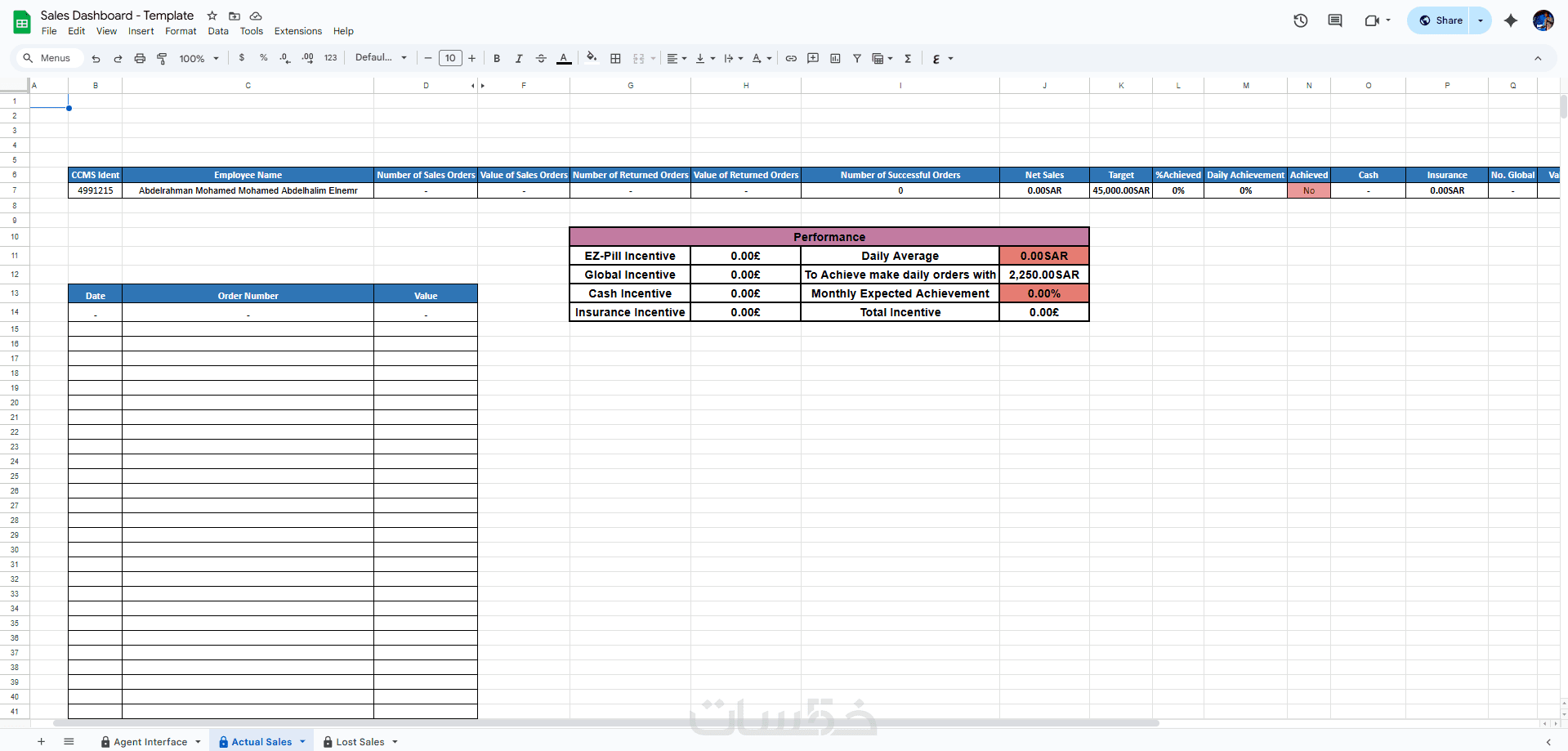This screenshot has width=1568, height=751.
Task: Open Google Sheets home logo
Action: [22, 22]
